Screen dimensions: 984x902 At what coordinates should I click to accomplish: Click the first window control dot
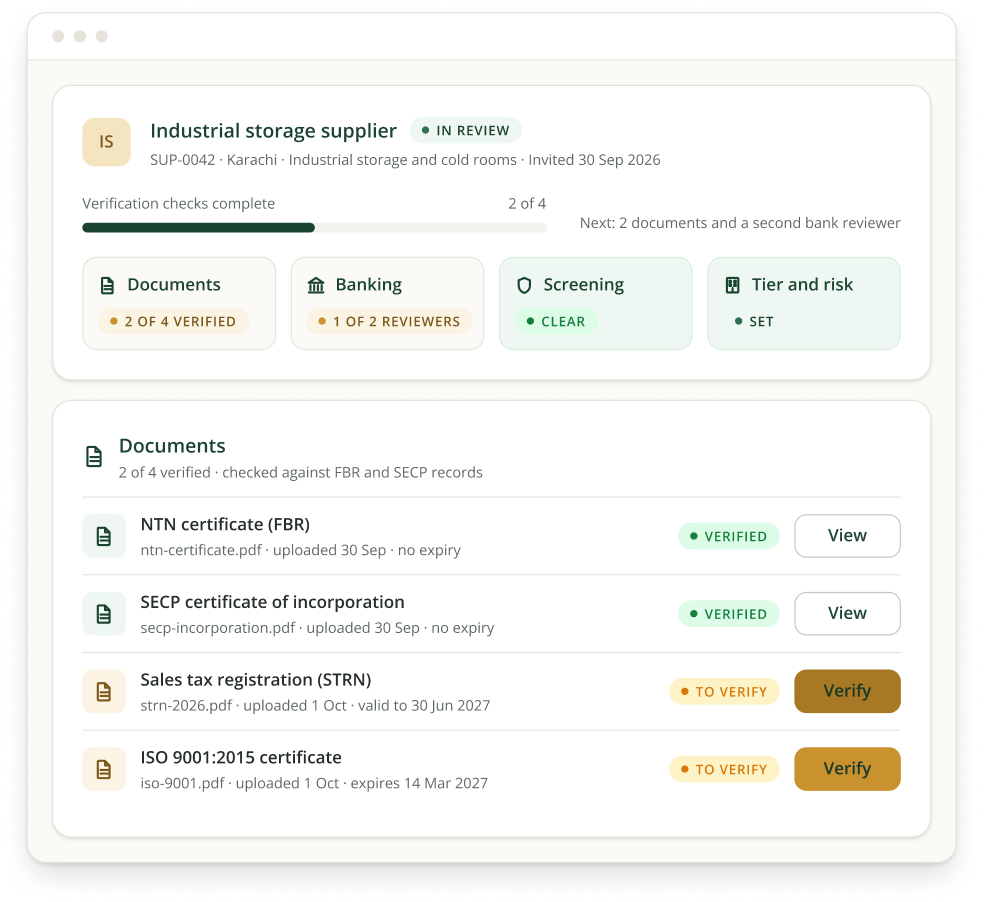pyautogui.click(x=58, y=36)
